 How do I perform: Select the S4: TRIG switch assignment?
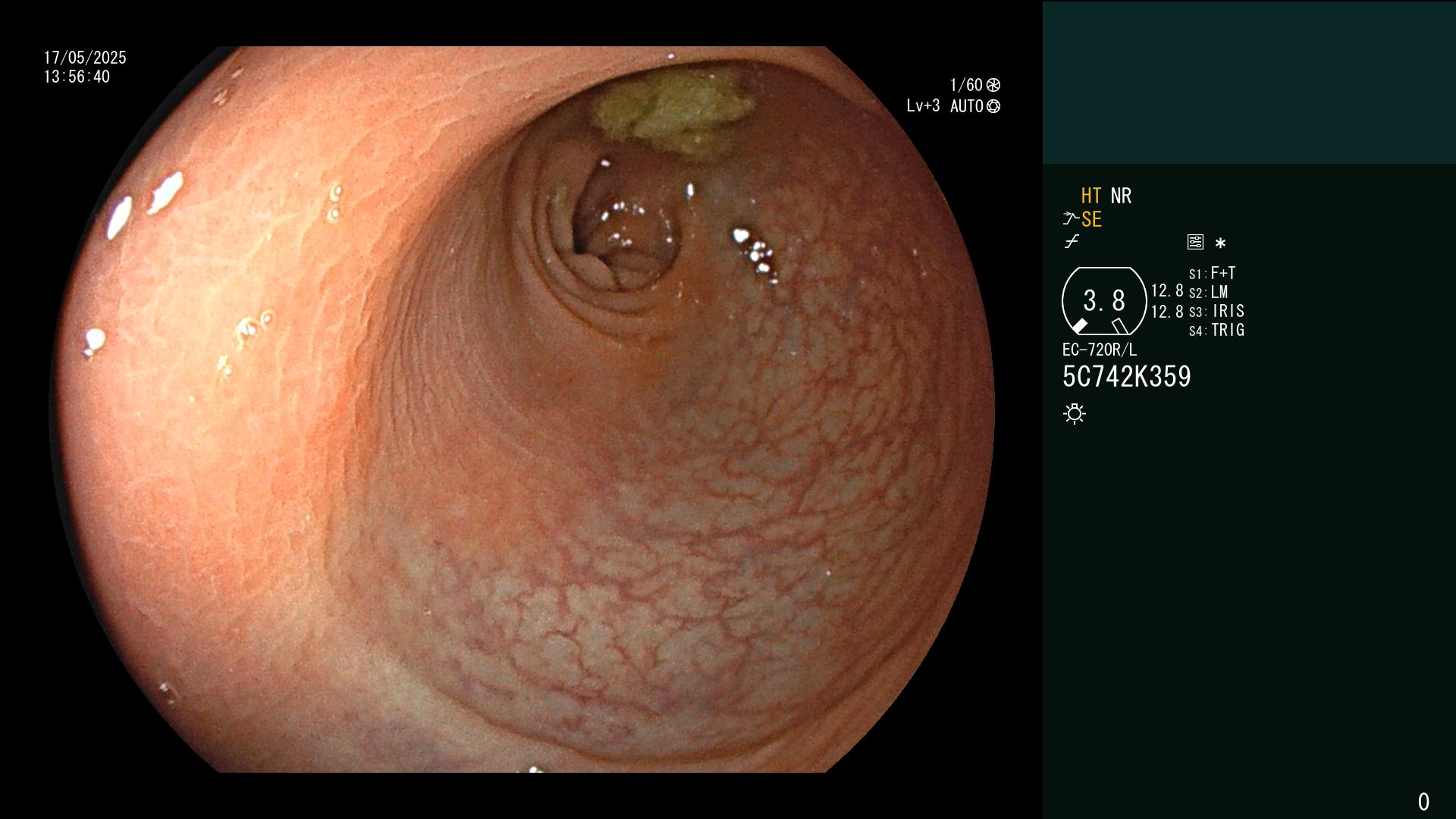(1216, 330)
